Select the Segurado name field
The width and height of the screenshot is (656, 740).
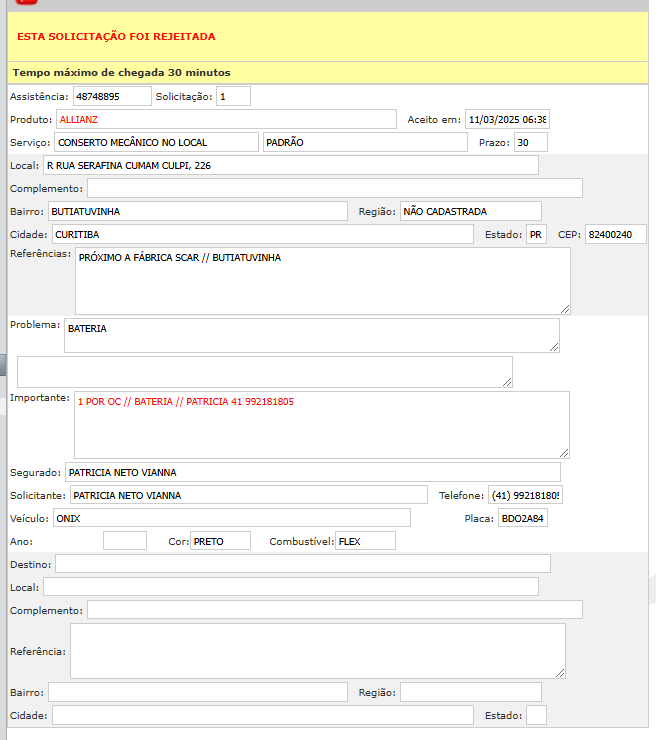tap(312, 472)
